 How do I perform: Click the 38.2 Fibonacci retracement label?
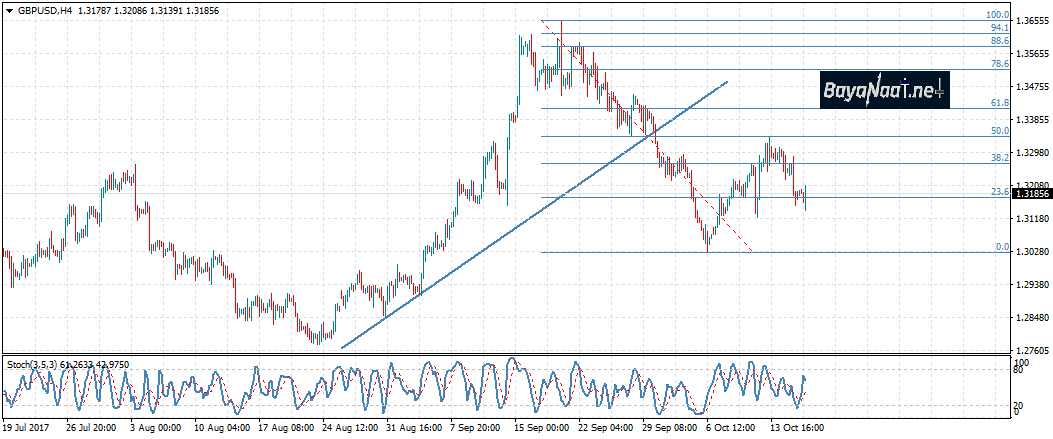tap(998, 158)
